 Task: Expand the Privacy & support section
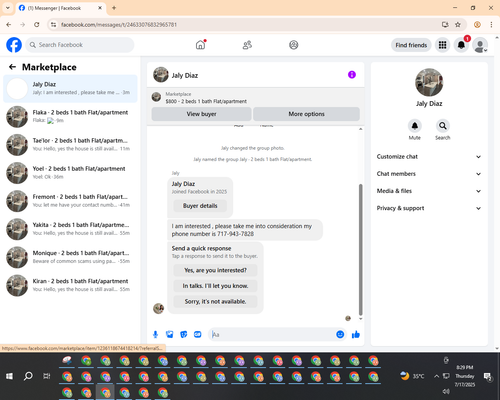click(x=429, y=208)
